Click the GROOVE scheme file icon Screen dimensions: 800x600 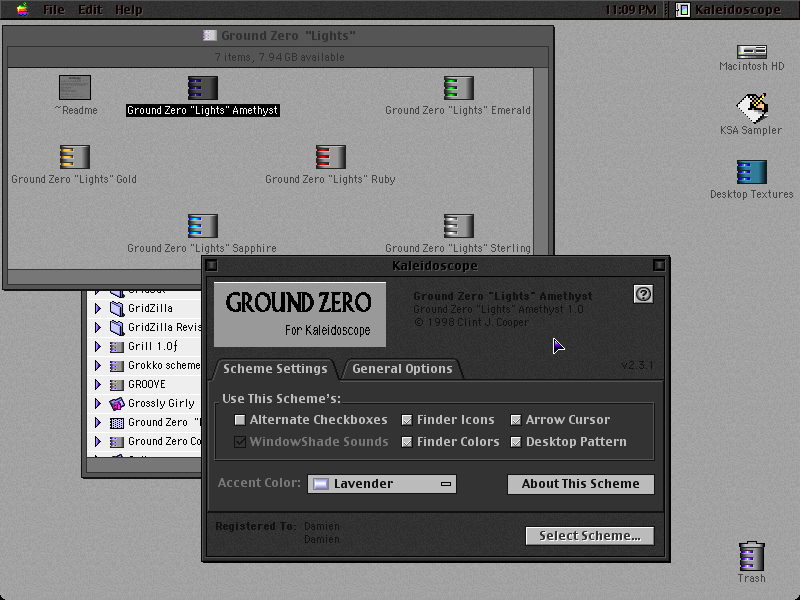click(x=117, y=385)
